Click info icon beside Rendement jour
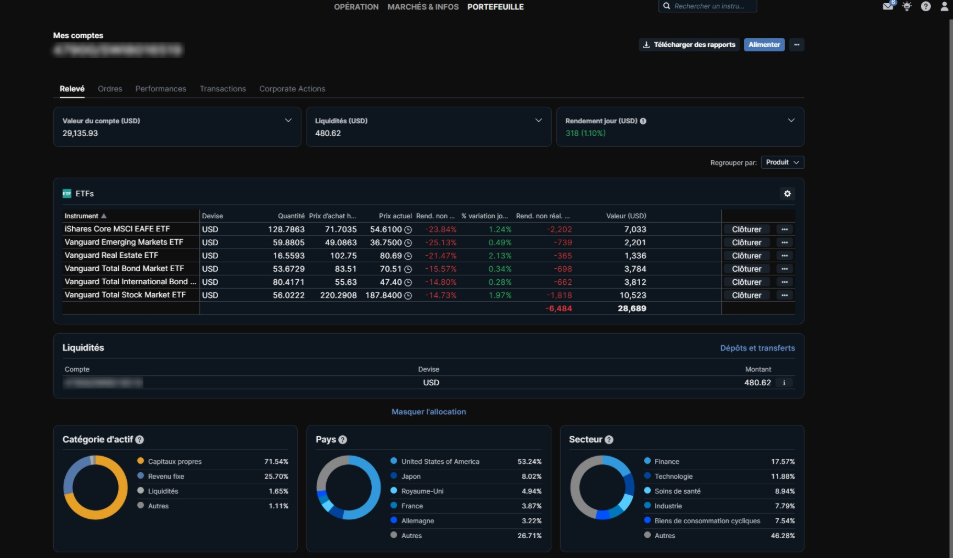953x558 pixels. 643,121
